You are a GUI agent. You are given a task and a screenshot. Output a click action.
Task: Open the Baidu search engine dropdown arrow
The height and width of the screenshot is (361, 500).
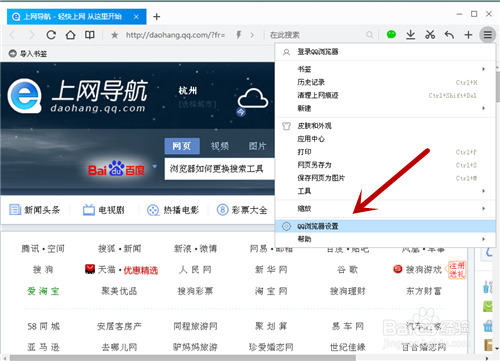coord(154,166)
